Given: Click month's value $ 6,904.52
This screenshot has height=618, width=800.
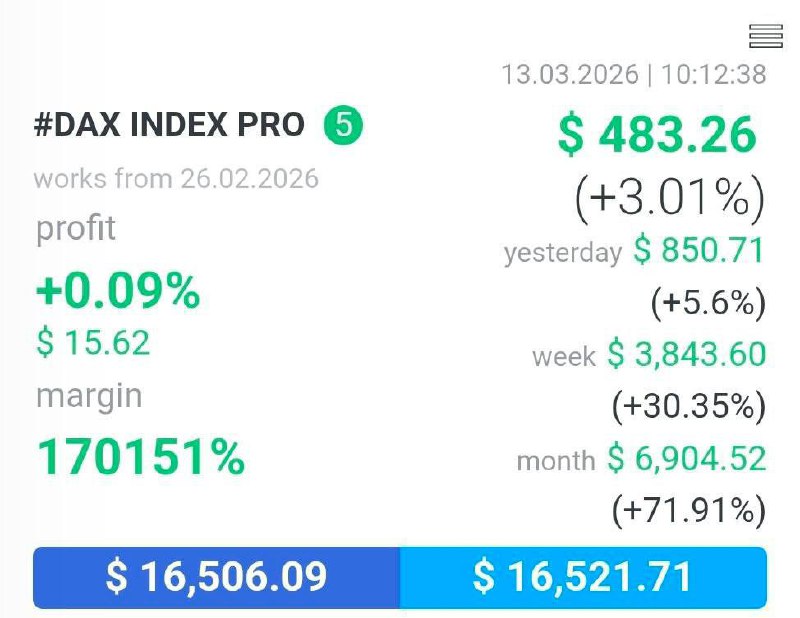Looking at the screenshot, I should click(686, 459).
